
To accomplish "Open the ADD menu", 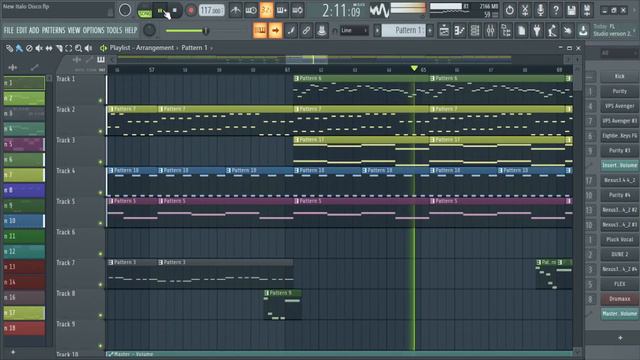I will (34, 31).
